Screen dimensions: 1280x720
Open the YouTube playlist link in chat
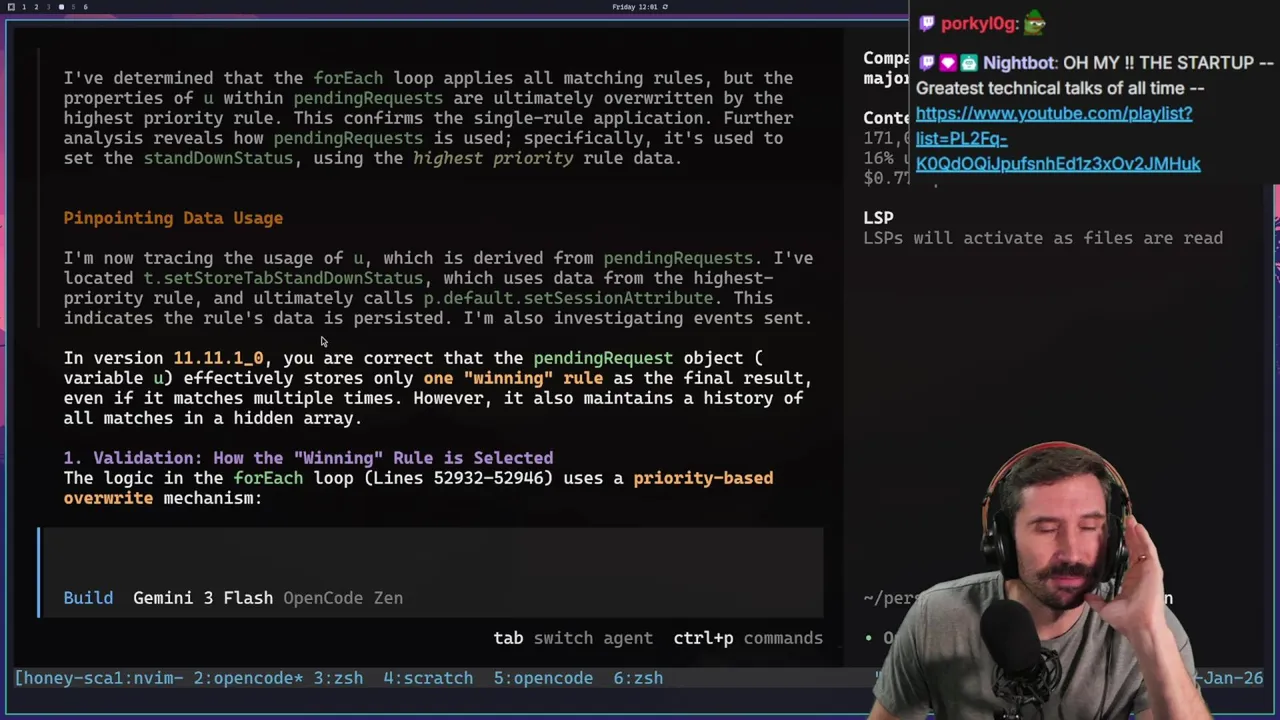(x=1057, y=138)
